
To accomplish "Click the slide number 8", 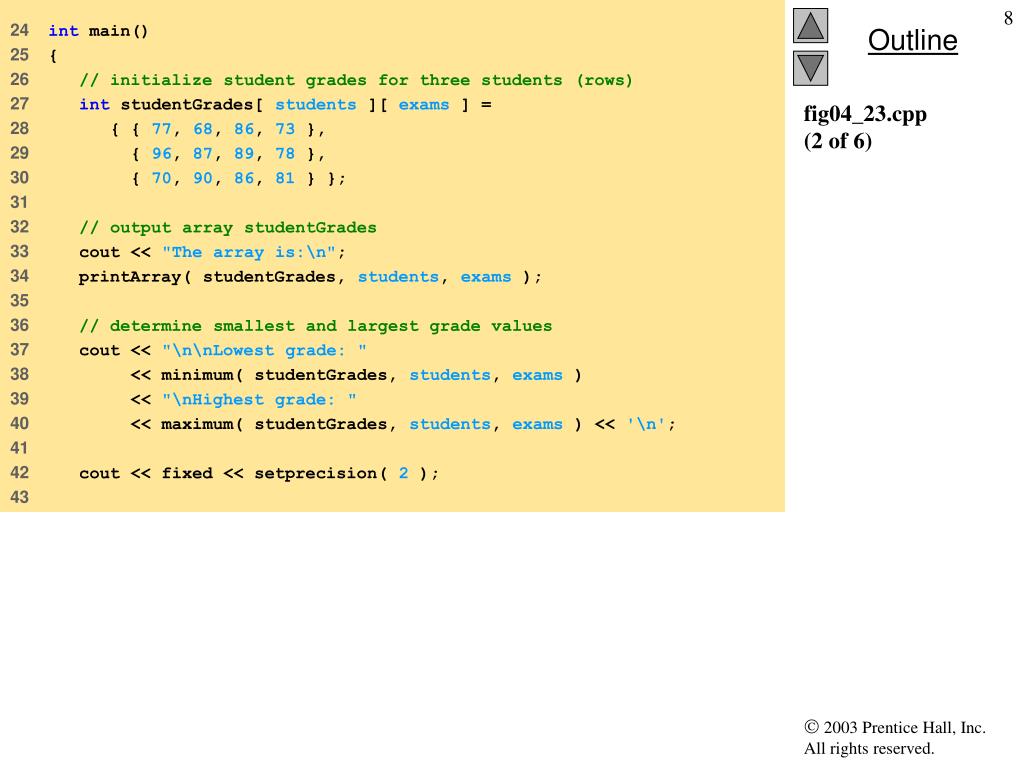I will coord(1008,18).
